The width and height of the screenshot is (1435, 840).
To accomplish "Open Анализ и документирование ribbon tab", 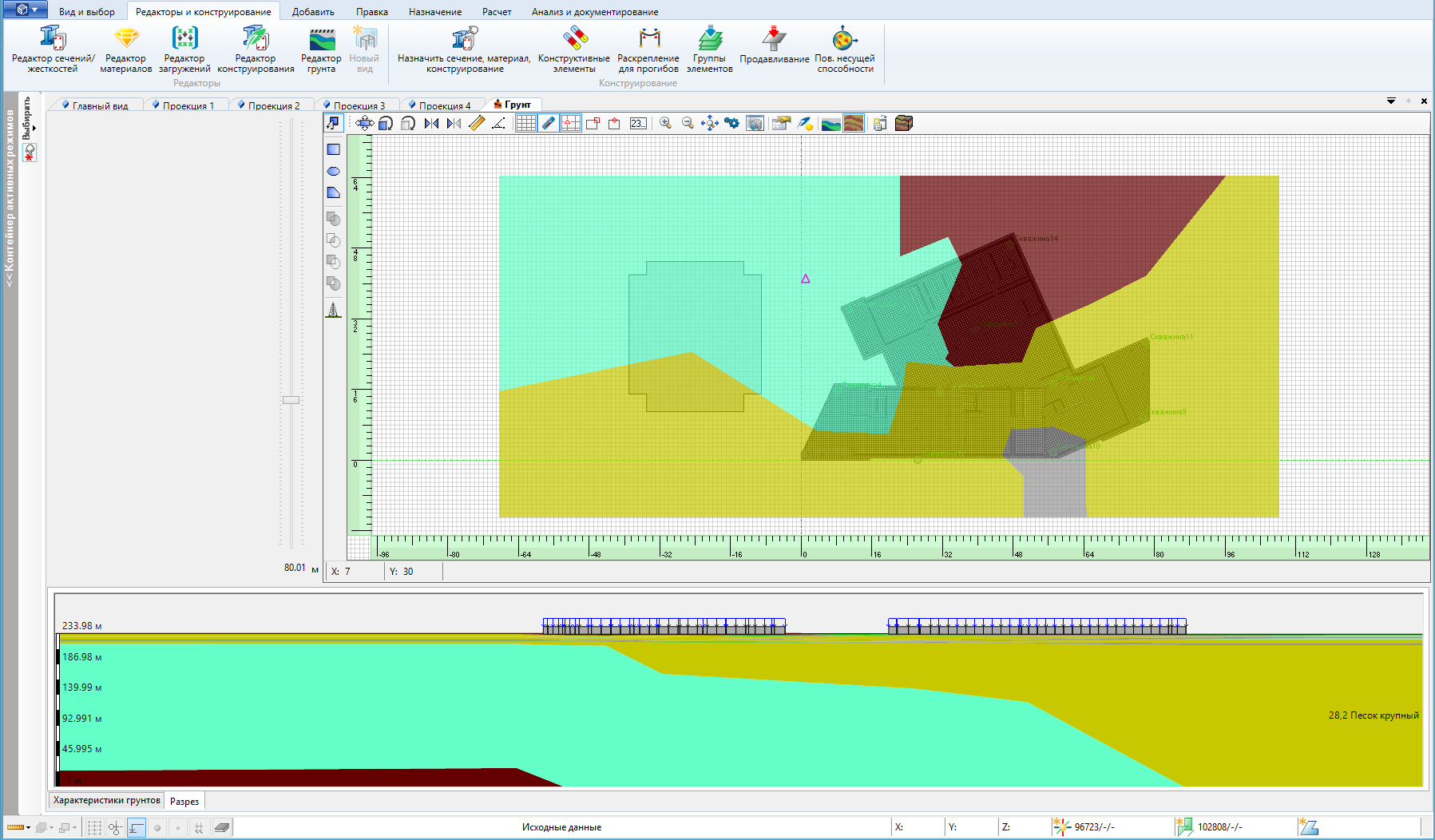I will click(595, 12).
